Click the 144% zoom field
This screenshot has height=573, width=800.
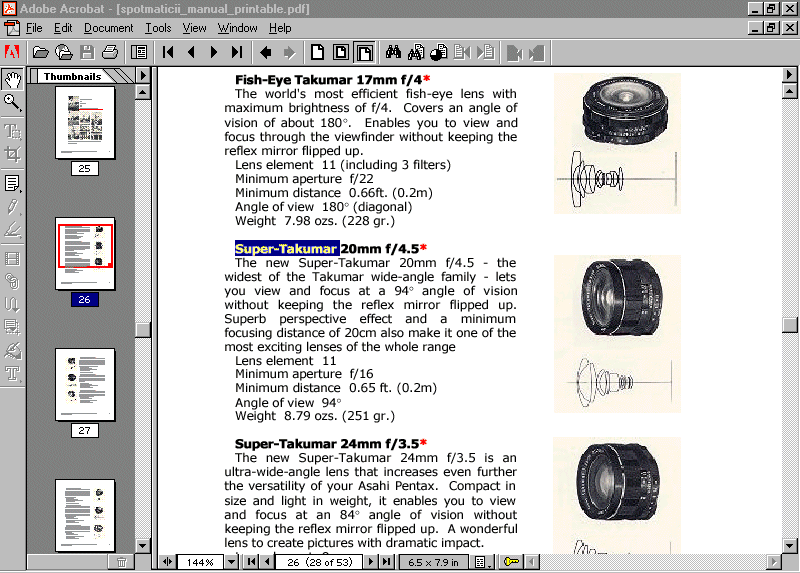pyautogui.click(x=200, y=562)
